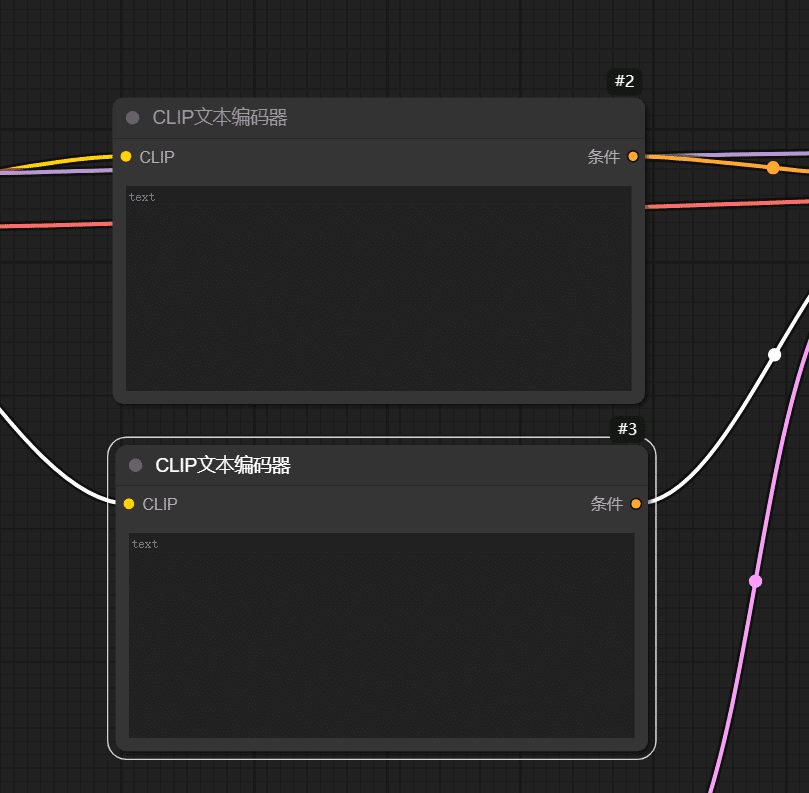
Task: Click the pink link midpoint marker
Action: pyautogui.click(x=755, y=581)
